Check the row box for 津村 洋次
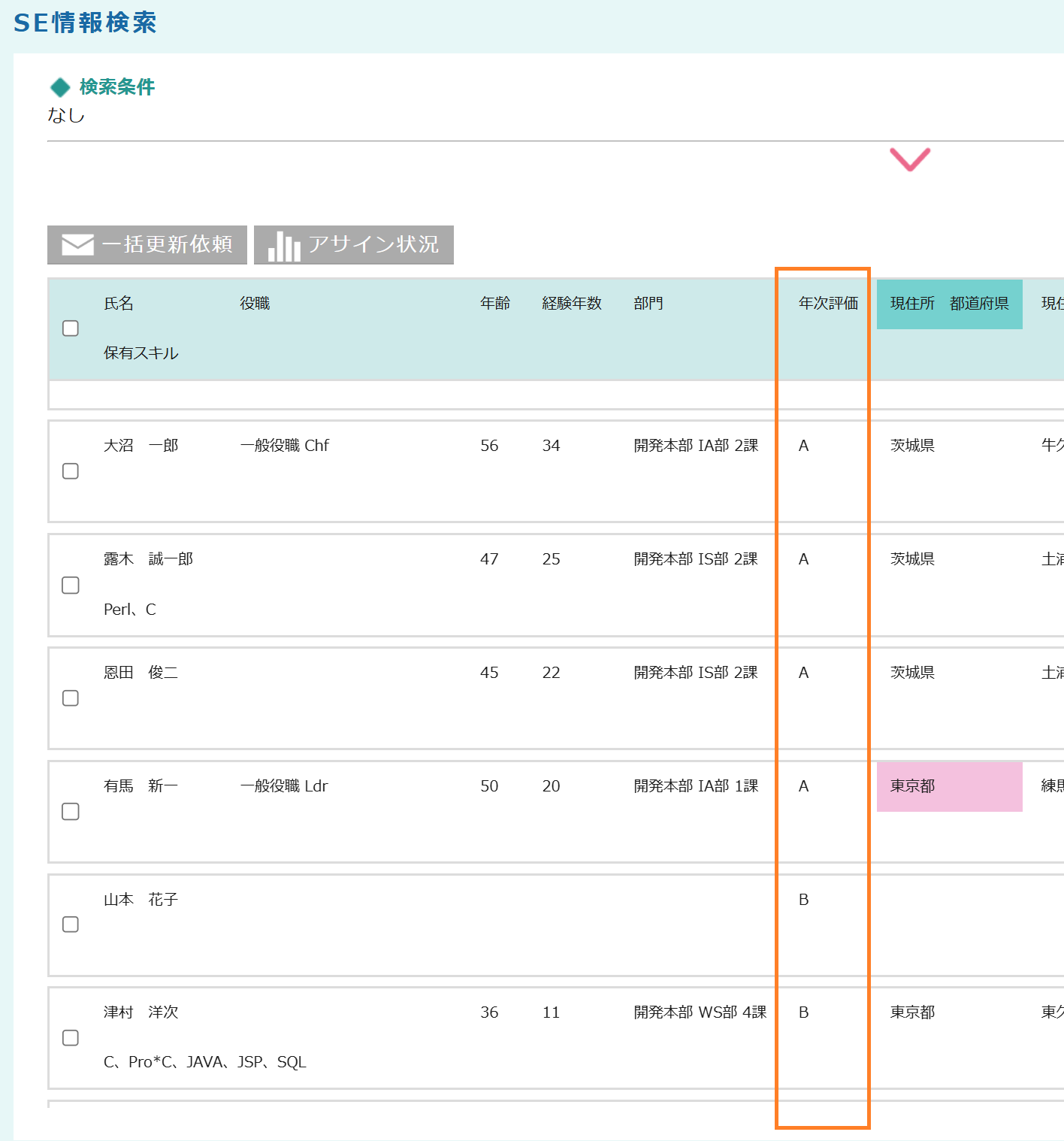Screen dimensions: 1064x1141 [71, 1038]
